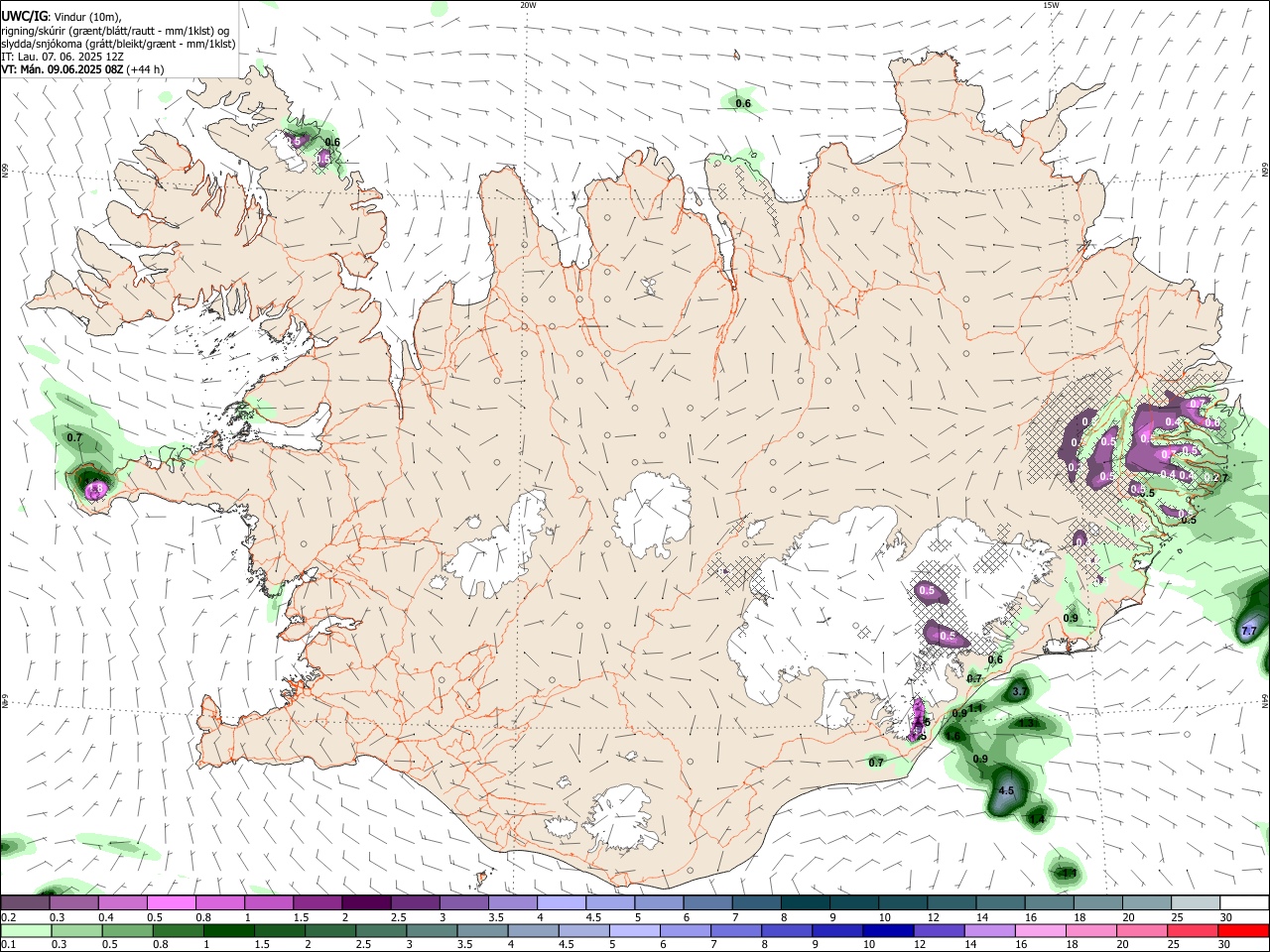Image resolution: width=1270 pixels, height=952 pixels.
Task: Click the 3.7 rainfall value off southeast coast
Action: tap(1019, 691)
